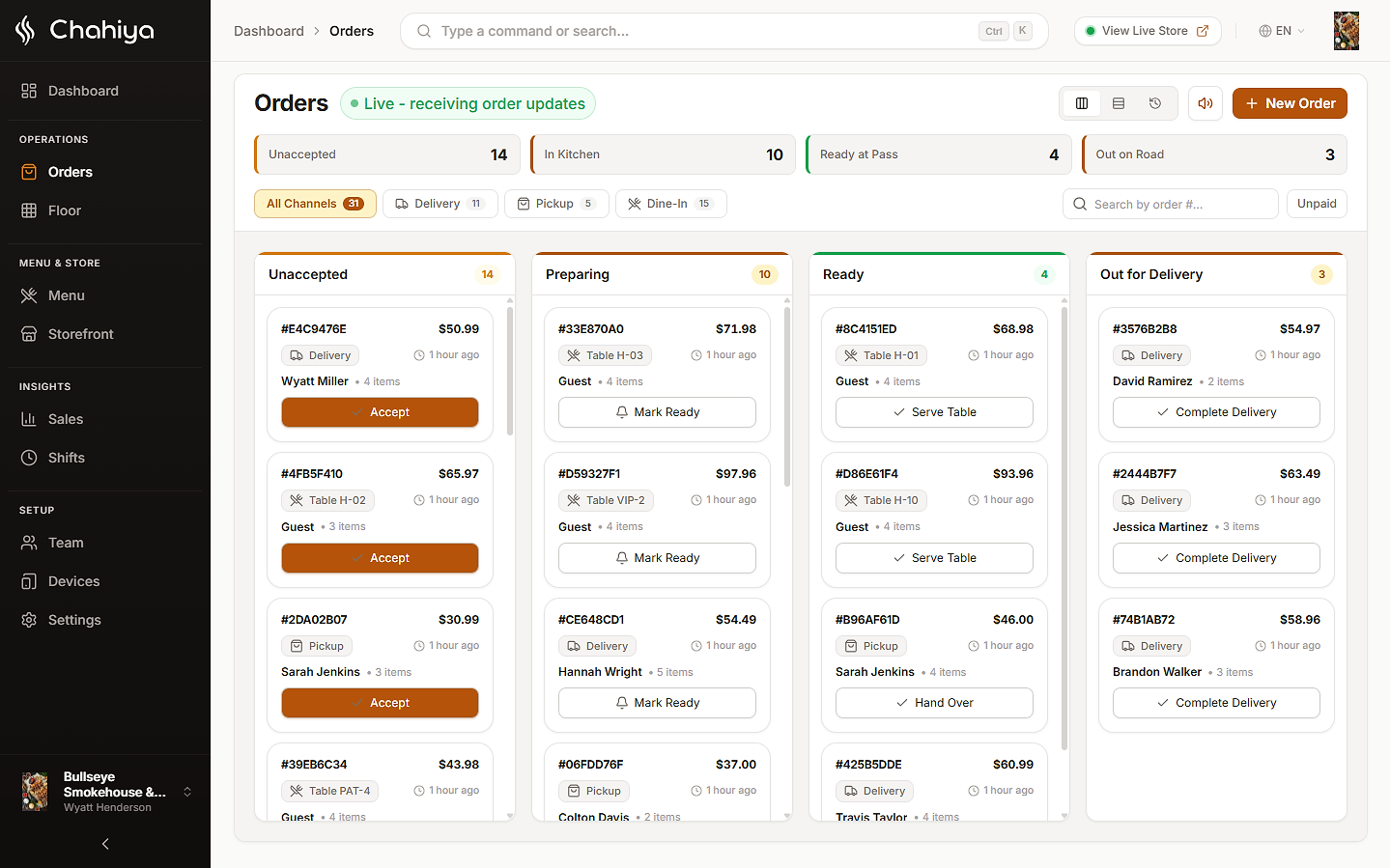Open the Team setup page
The height and width of the screenshot is (868, 1390).
(105, 543)
